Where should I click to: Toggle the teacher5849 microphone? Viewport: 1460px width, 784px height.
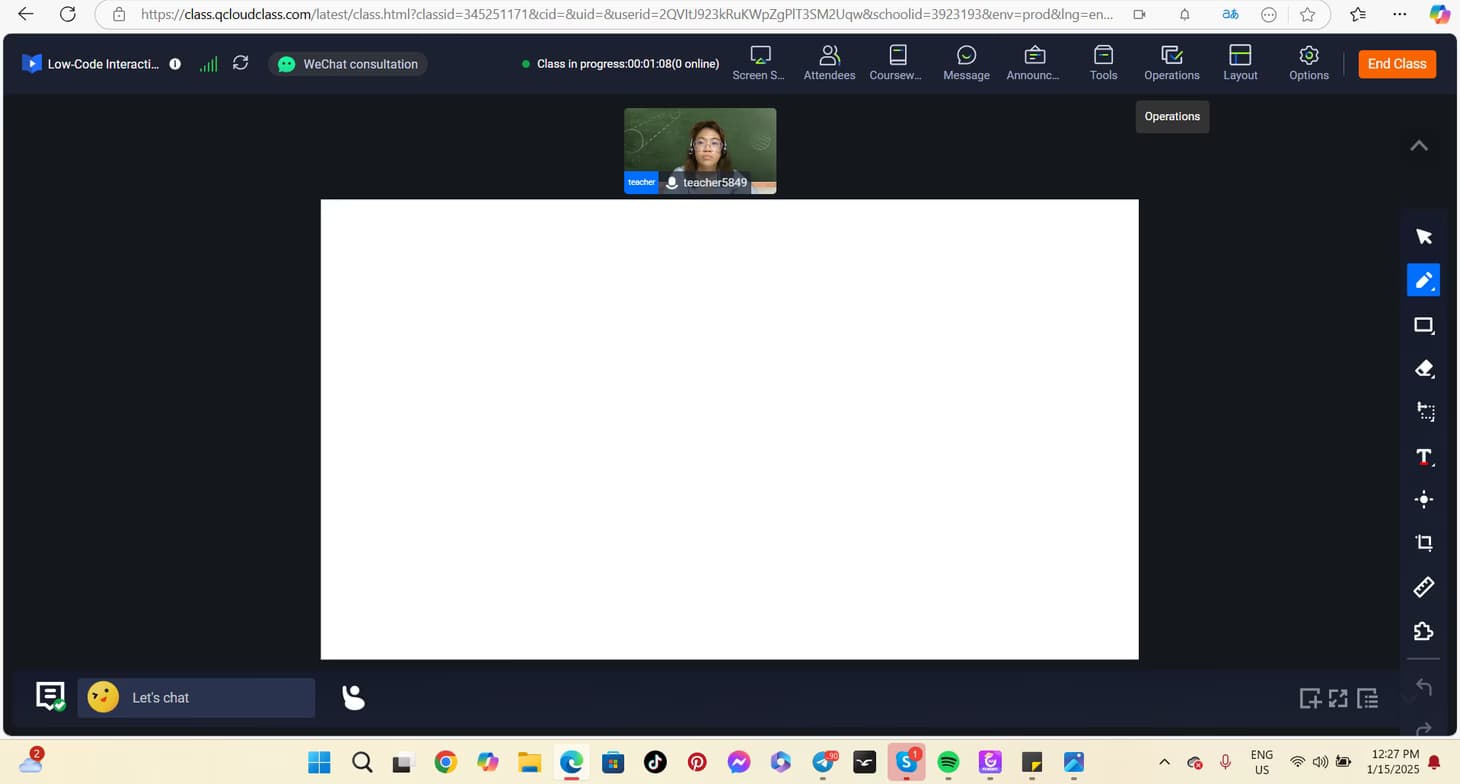672,183
